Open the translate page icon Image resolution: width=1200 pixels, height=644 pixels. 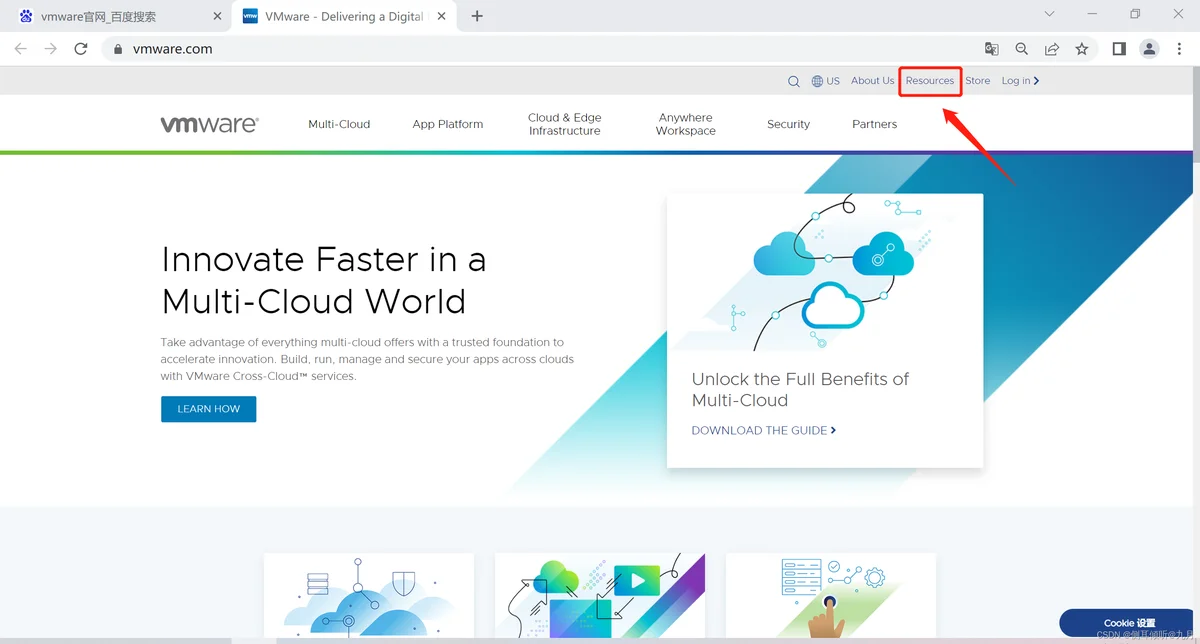pyautogui.click(x=991, y=48)
